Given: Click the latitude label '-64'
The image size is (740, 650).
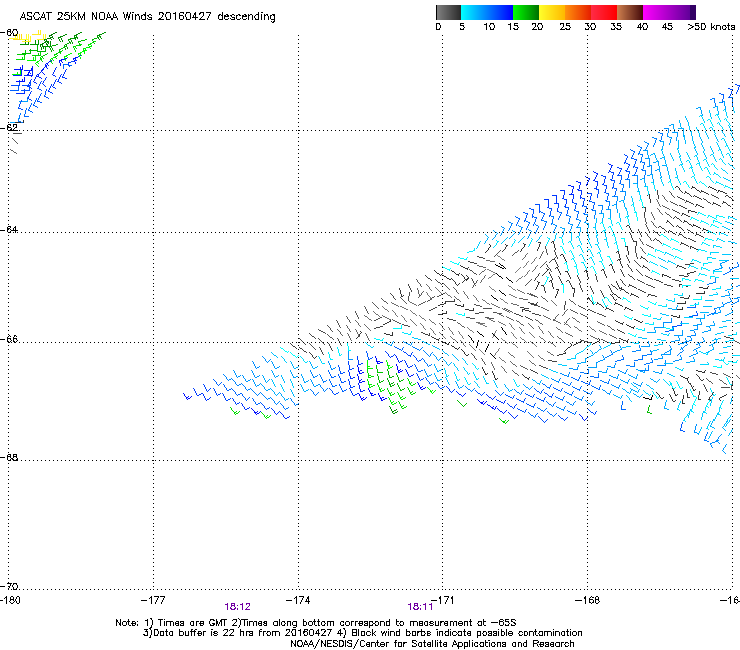Looking at the screenshot, I should 9,229.
